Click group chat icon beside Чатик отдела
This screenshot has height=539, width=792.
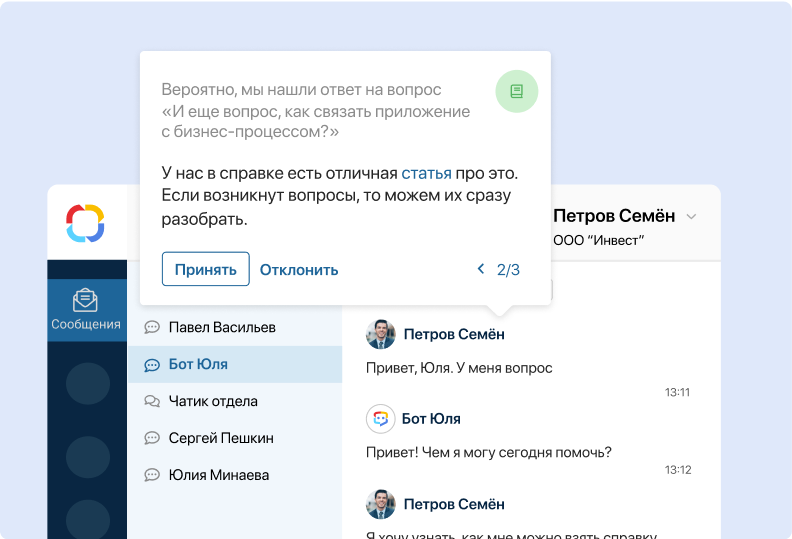pos(152,401)
